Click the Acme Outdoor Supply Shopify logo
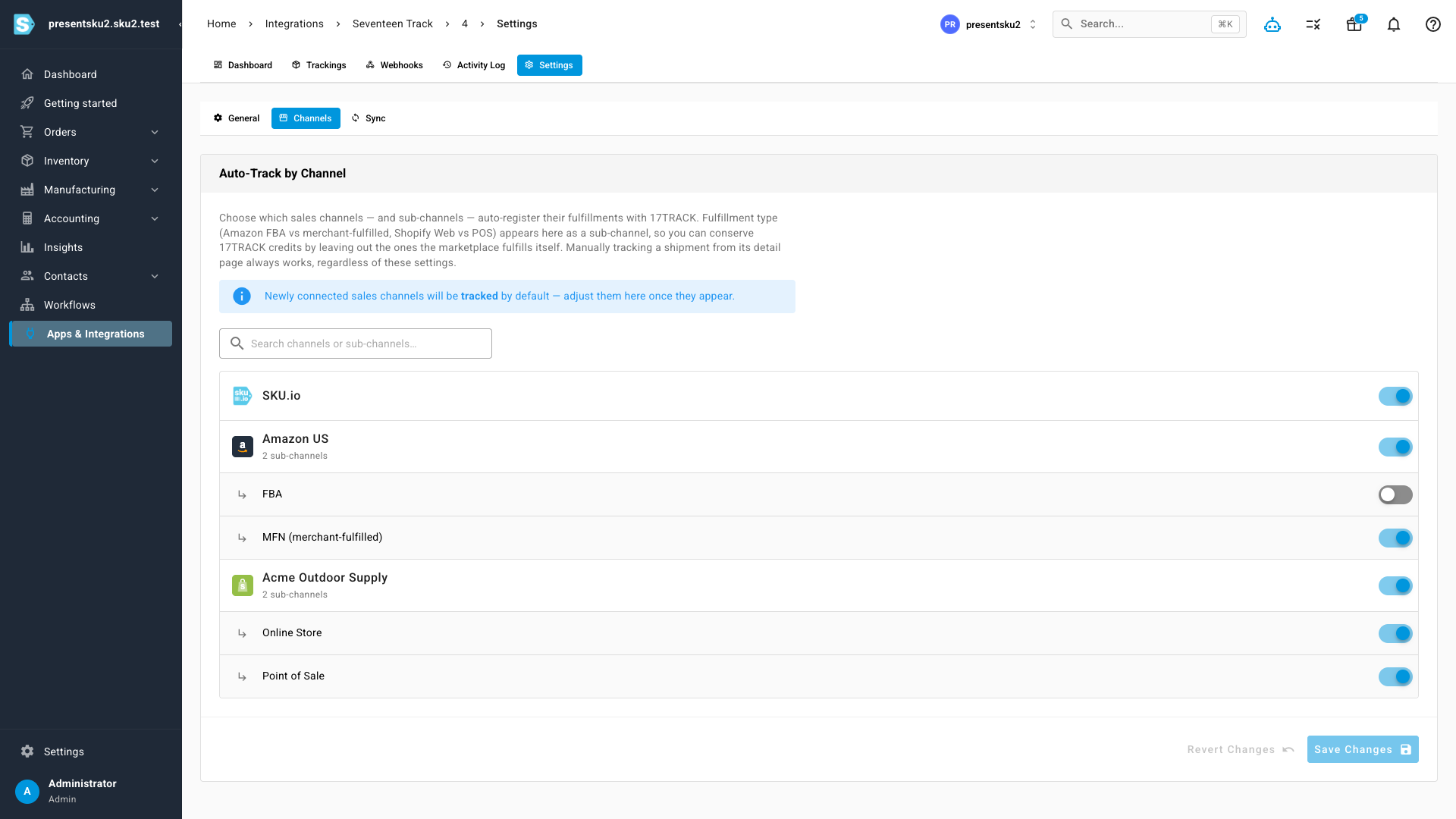This screenshot has height=819, width=1456. point(242,585)
